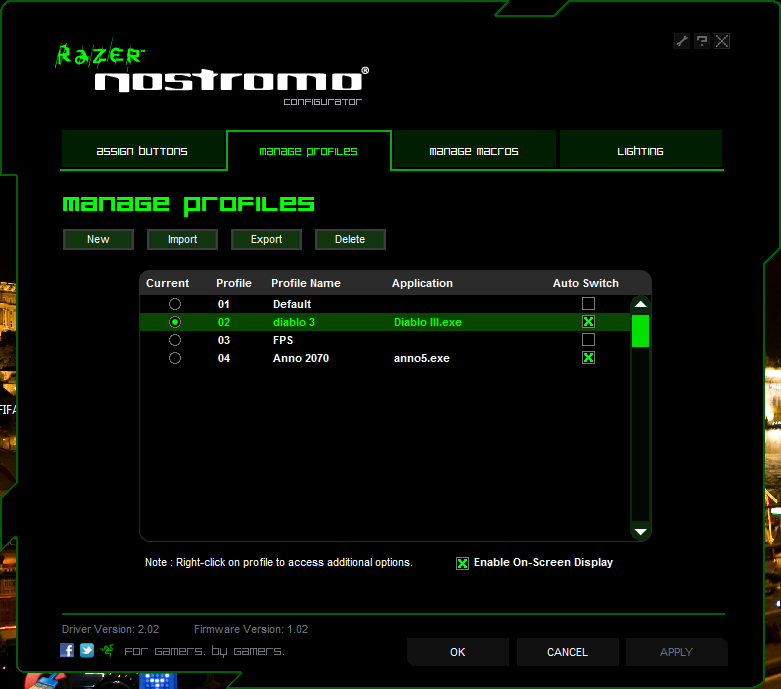
Task: Click the Current column header
Action: [x=167, y=283]
